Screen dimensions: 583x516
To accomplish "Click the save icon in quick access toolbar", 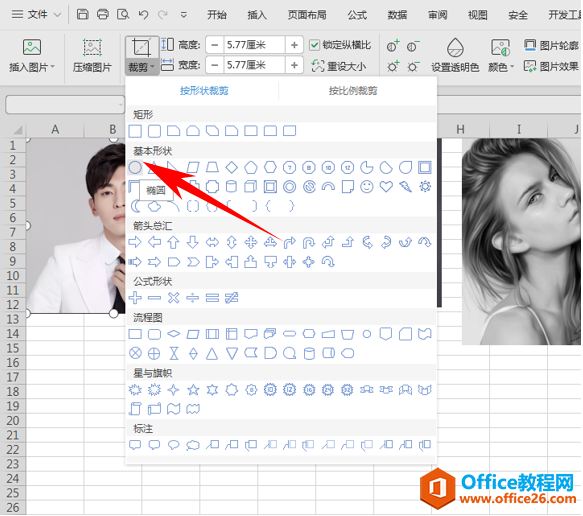I will 82,14.
